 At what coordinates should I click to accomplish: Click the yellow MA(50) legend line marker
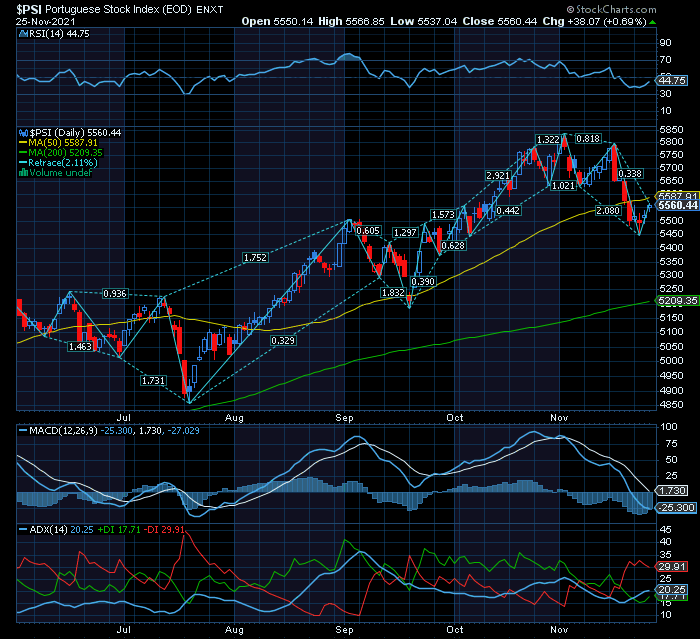click(x=23, y=143)
